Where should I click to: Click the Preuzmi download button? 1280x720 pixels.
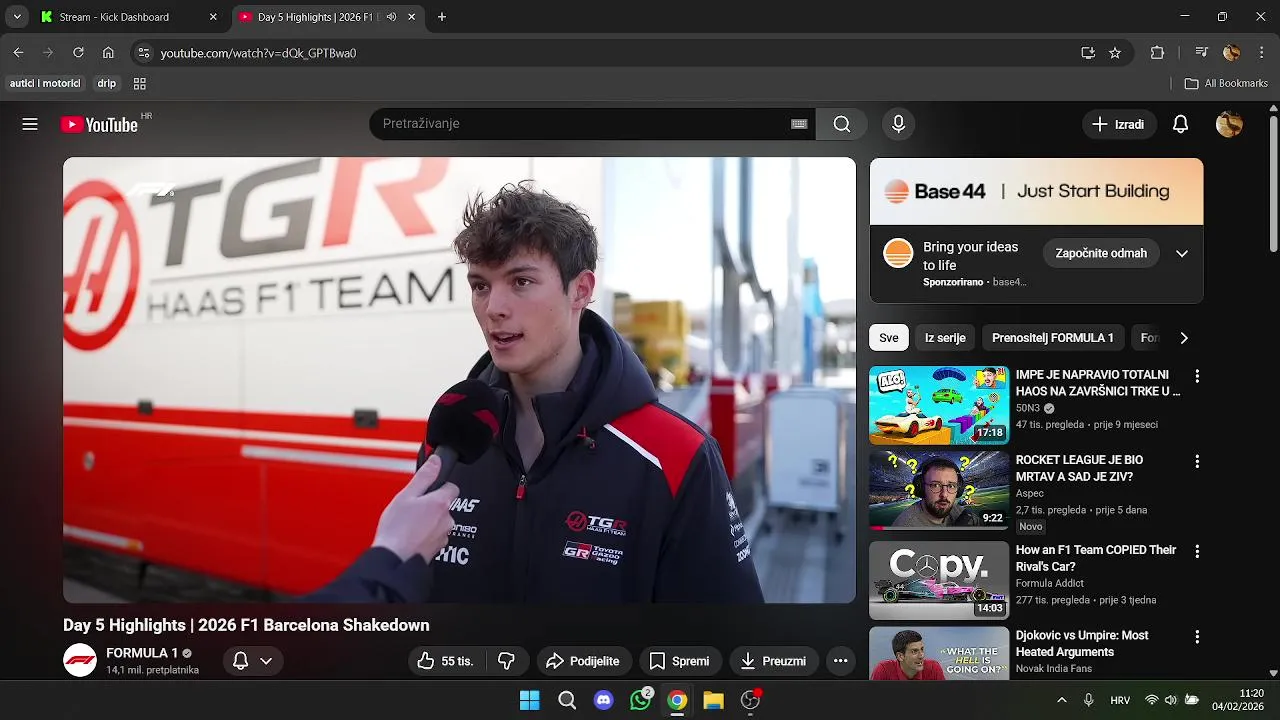(773, 661)
